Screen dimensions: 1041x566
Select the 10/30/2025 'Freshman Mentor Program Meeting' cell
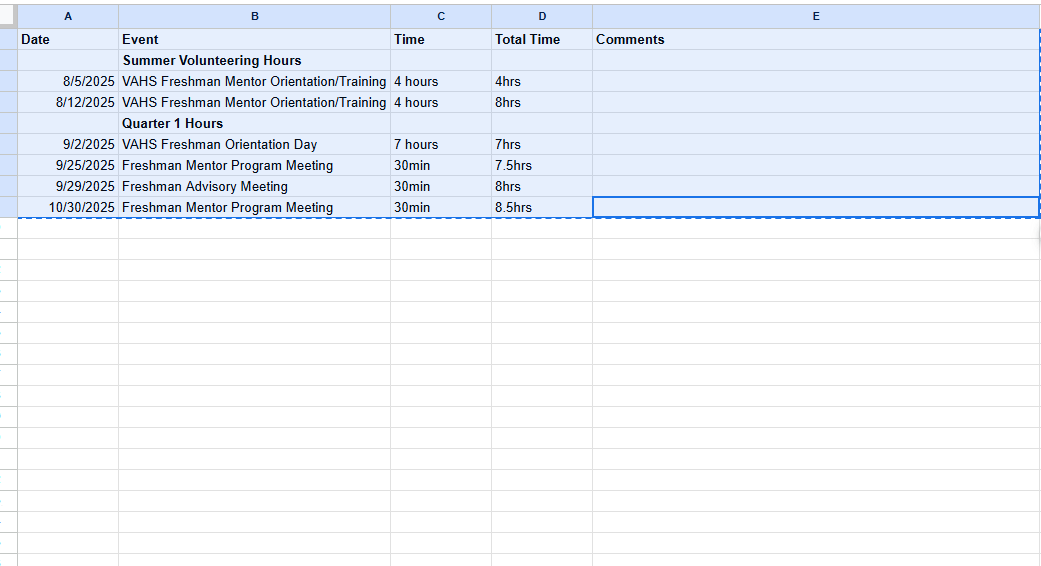[x=254, y=208]
